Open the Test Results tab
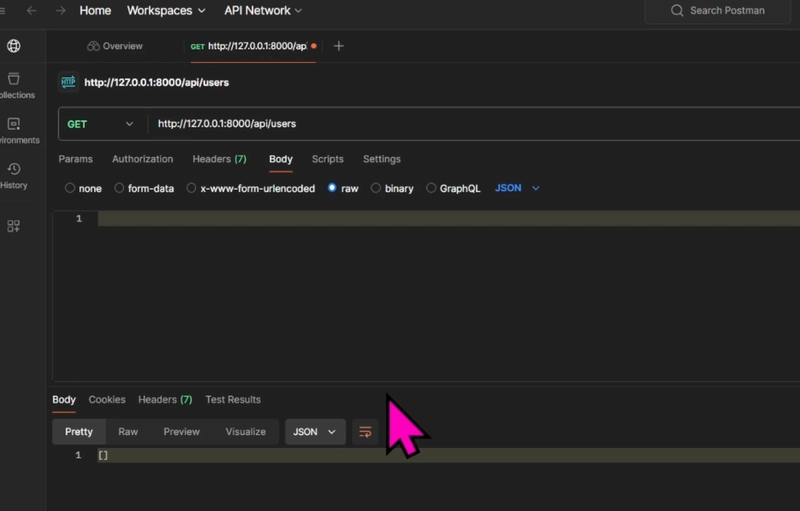Screen dimensions: 800x511 [233, 400]
